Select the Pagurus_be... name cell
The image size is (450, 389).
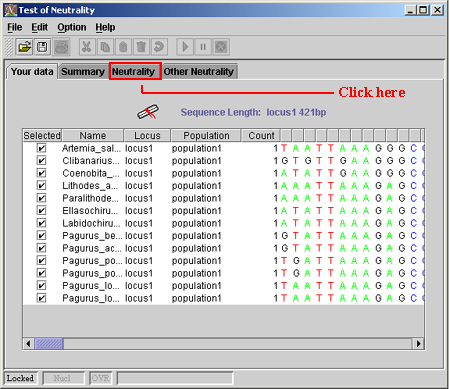92,236
